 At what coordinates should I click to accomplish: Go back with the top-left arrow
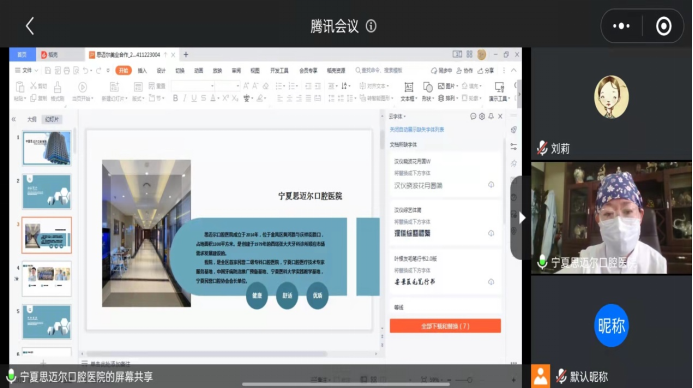(x=30, y=26)
